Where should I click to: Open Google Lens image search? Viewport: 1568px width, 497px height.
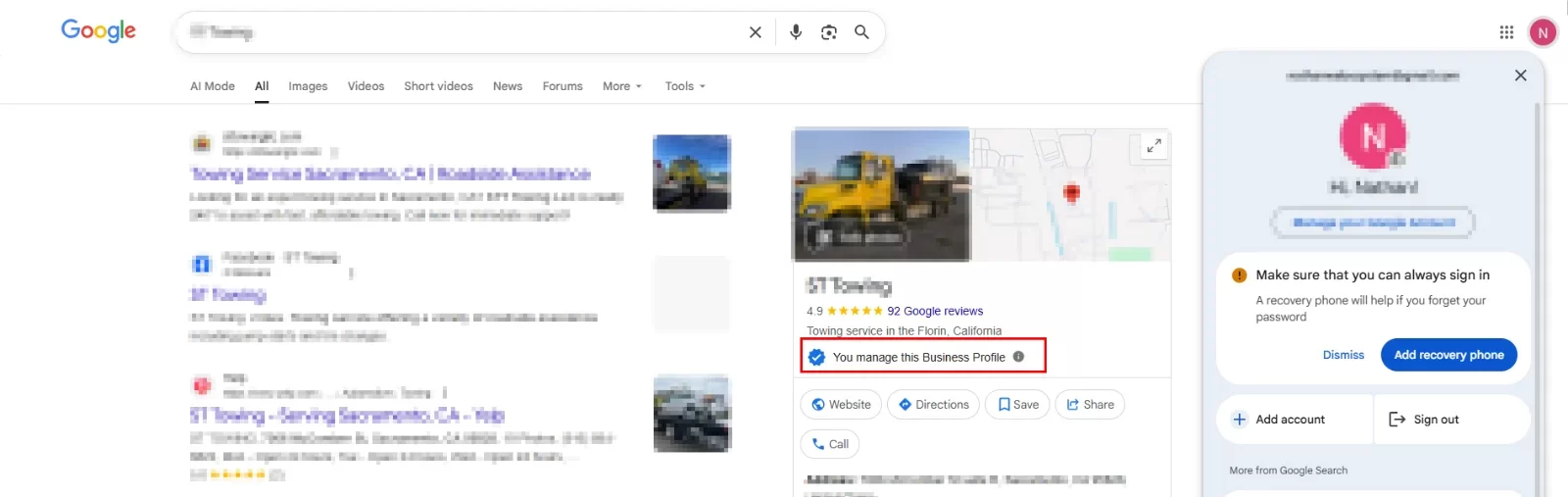pos(829,32)
